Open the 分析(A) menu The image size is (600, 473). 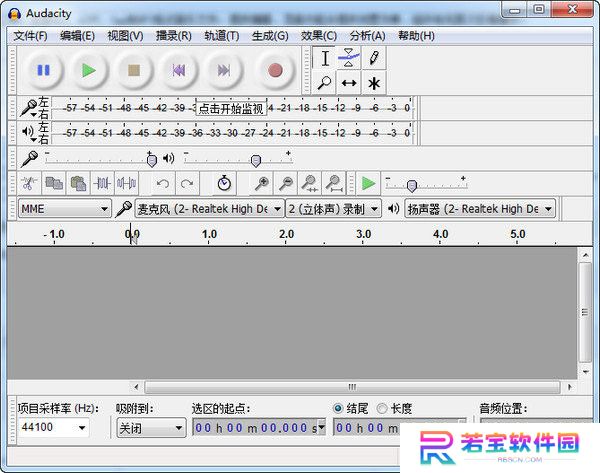click(x=367, y=36)
